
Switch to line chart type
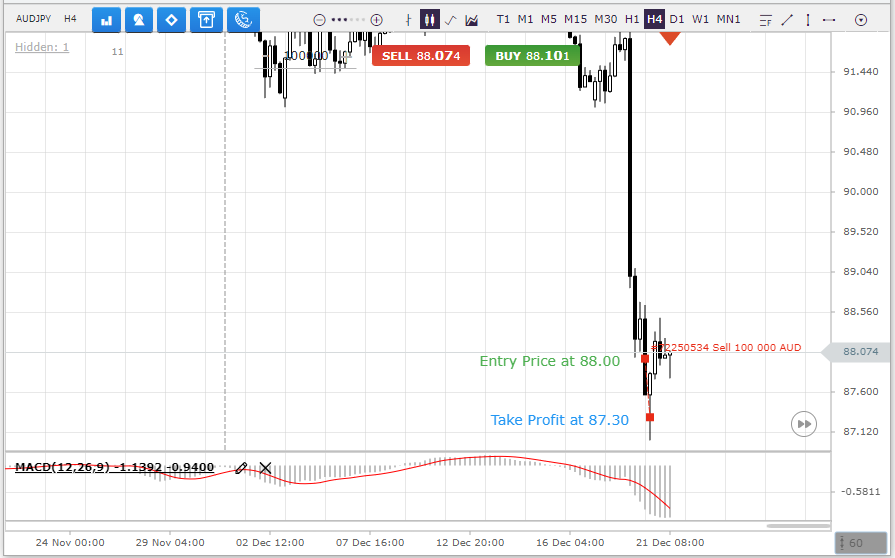450,20
